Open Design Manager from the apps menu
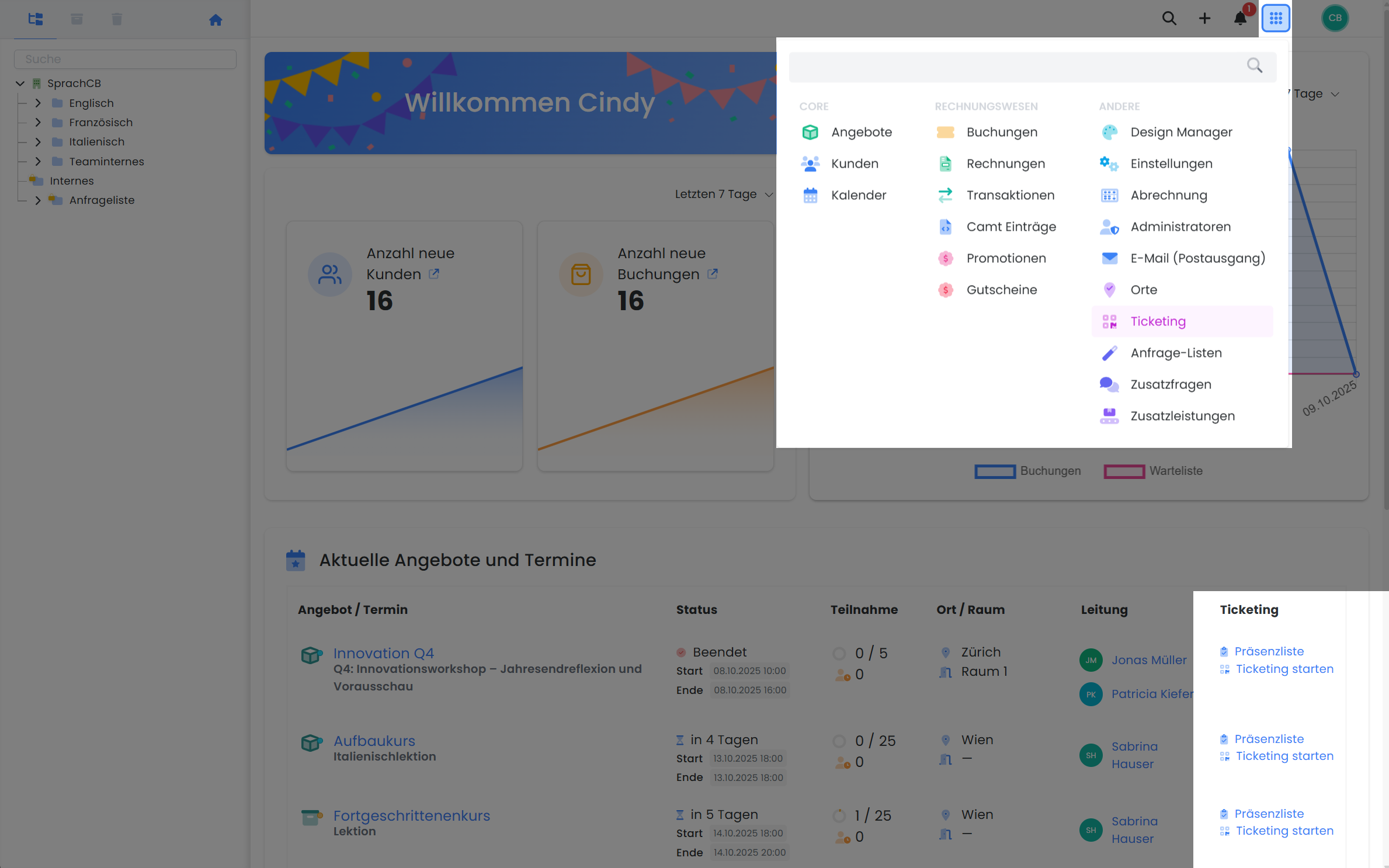Viewport: 1389px width, 868px height. (1180, 132)
